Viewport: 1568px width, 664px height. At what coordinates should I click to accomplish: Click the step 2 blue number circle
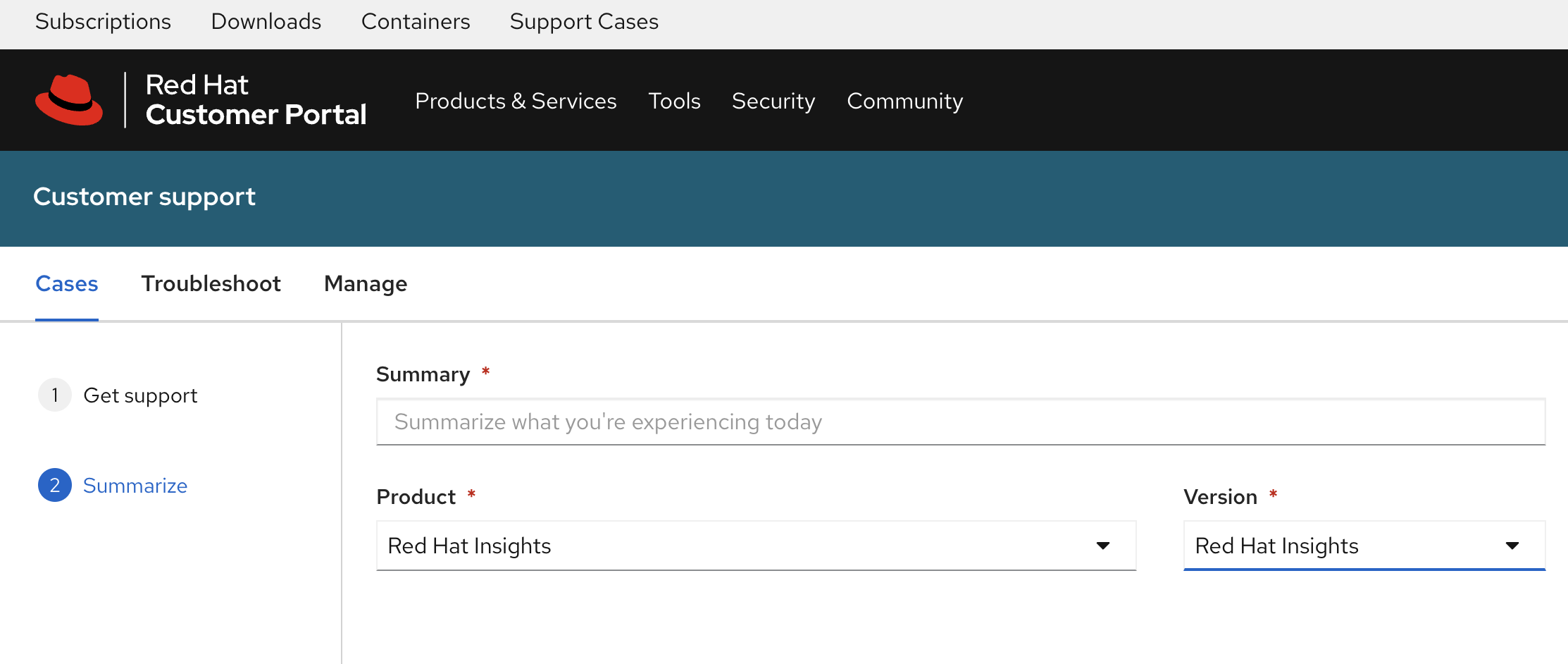(x=55, y=486)
